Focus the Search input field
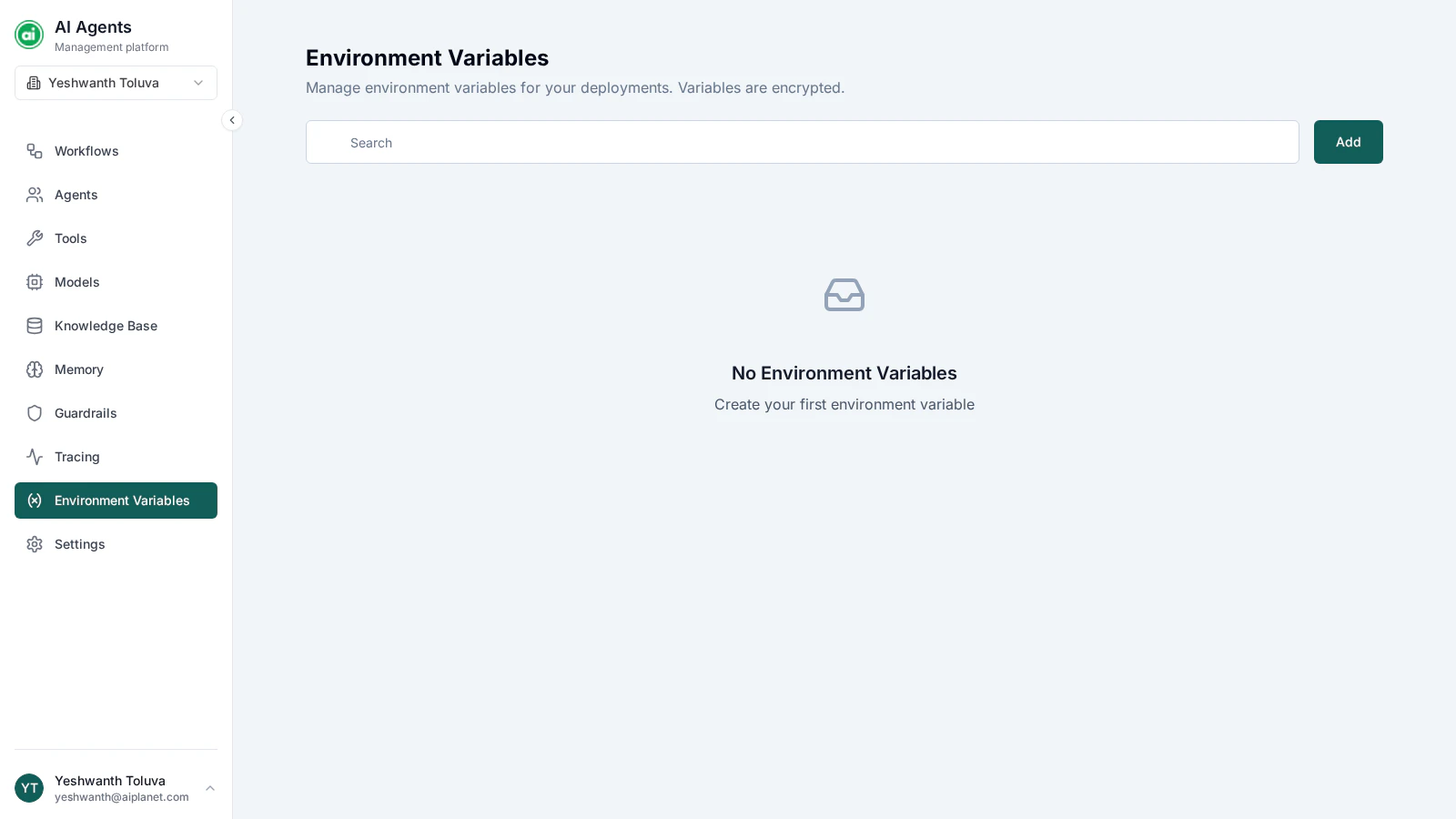 coord(802,142)
